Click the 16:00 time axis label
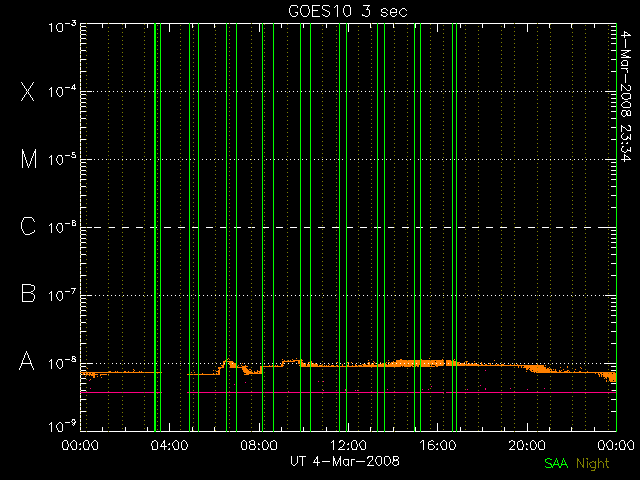The width and height of the screenshot is (640, 480). click(438, 445)
